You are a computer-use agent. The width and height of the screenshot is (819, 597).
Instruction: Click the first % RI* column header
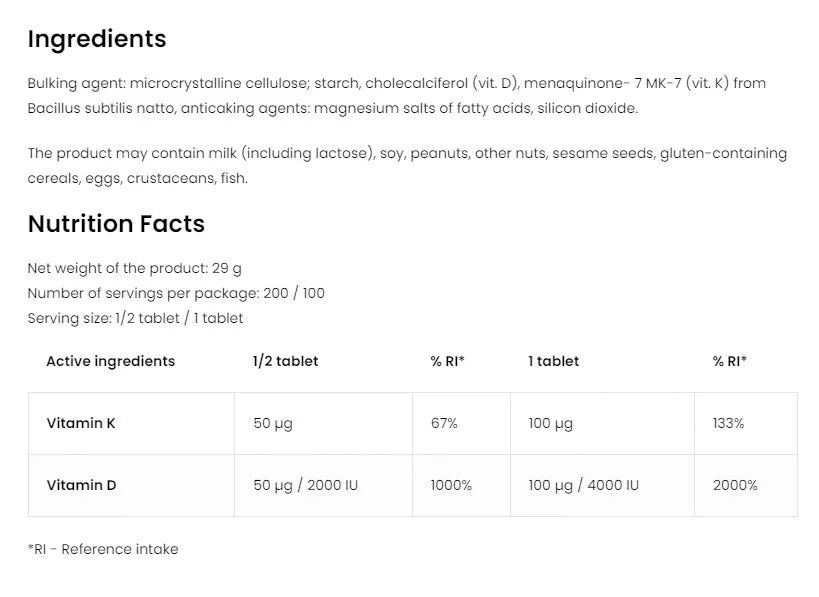(x=448, y=361)
